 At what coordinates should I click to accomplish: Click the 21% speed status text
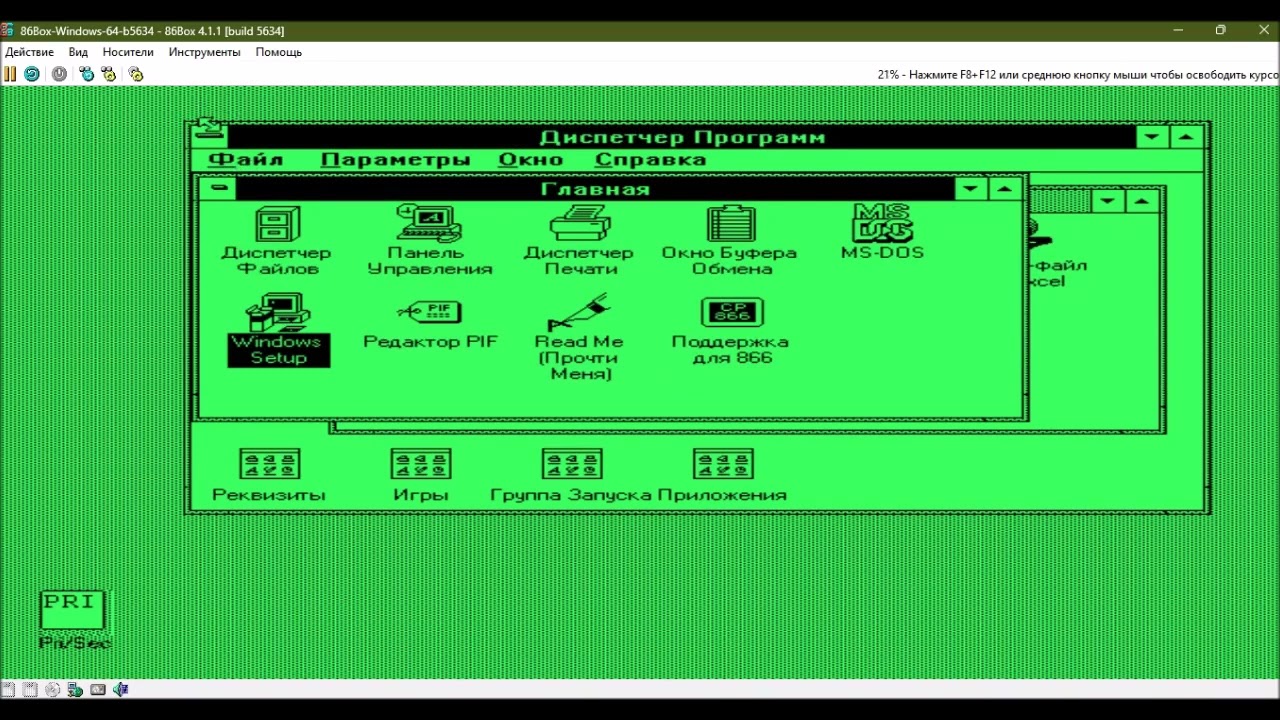(1078, 75)
